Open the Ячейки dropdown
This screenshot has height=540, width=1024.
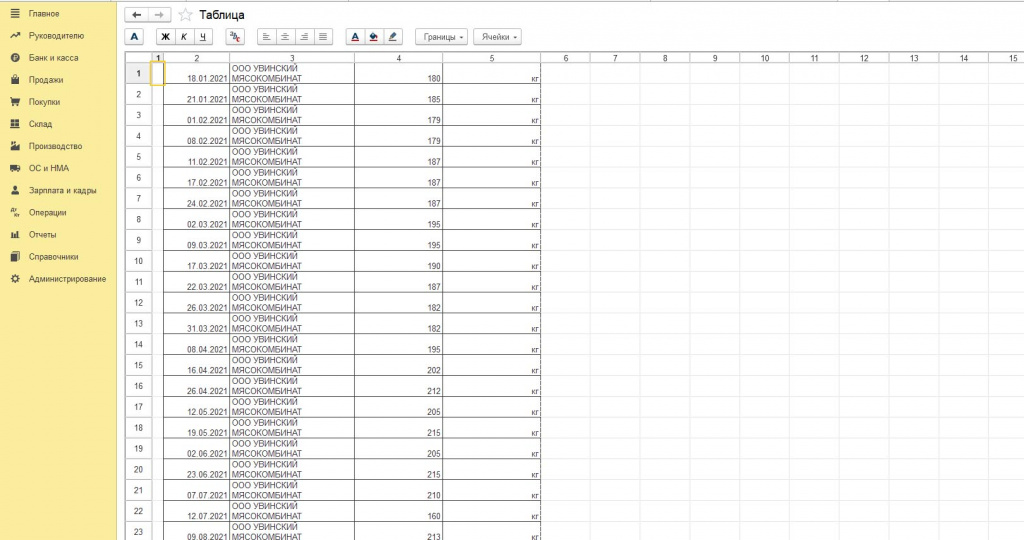498,37
